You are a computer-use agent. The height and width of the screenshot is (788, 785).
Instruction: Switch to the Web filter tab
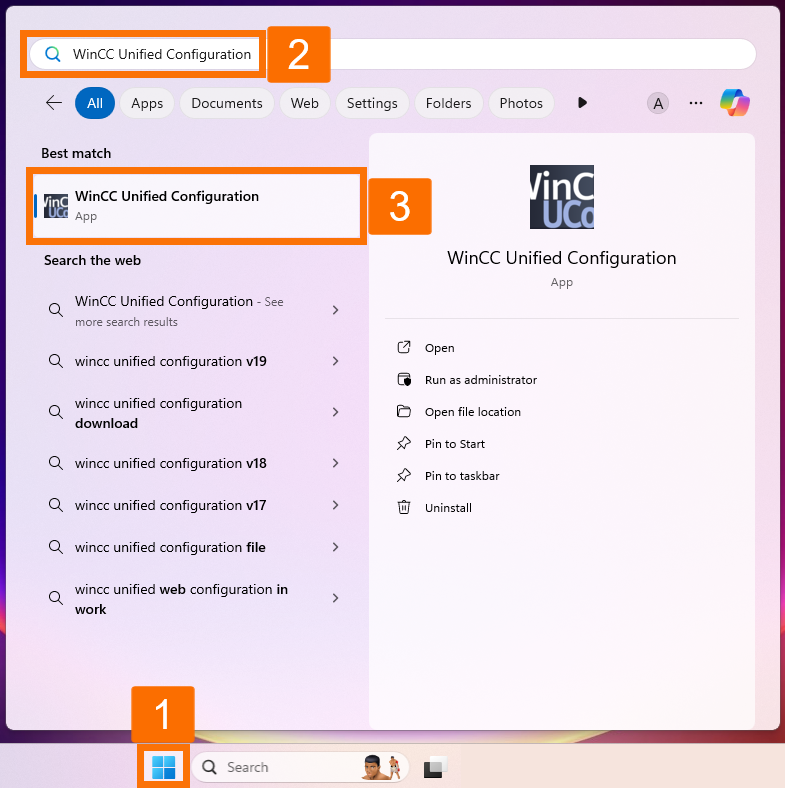coord(305,103)
